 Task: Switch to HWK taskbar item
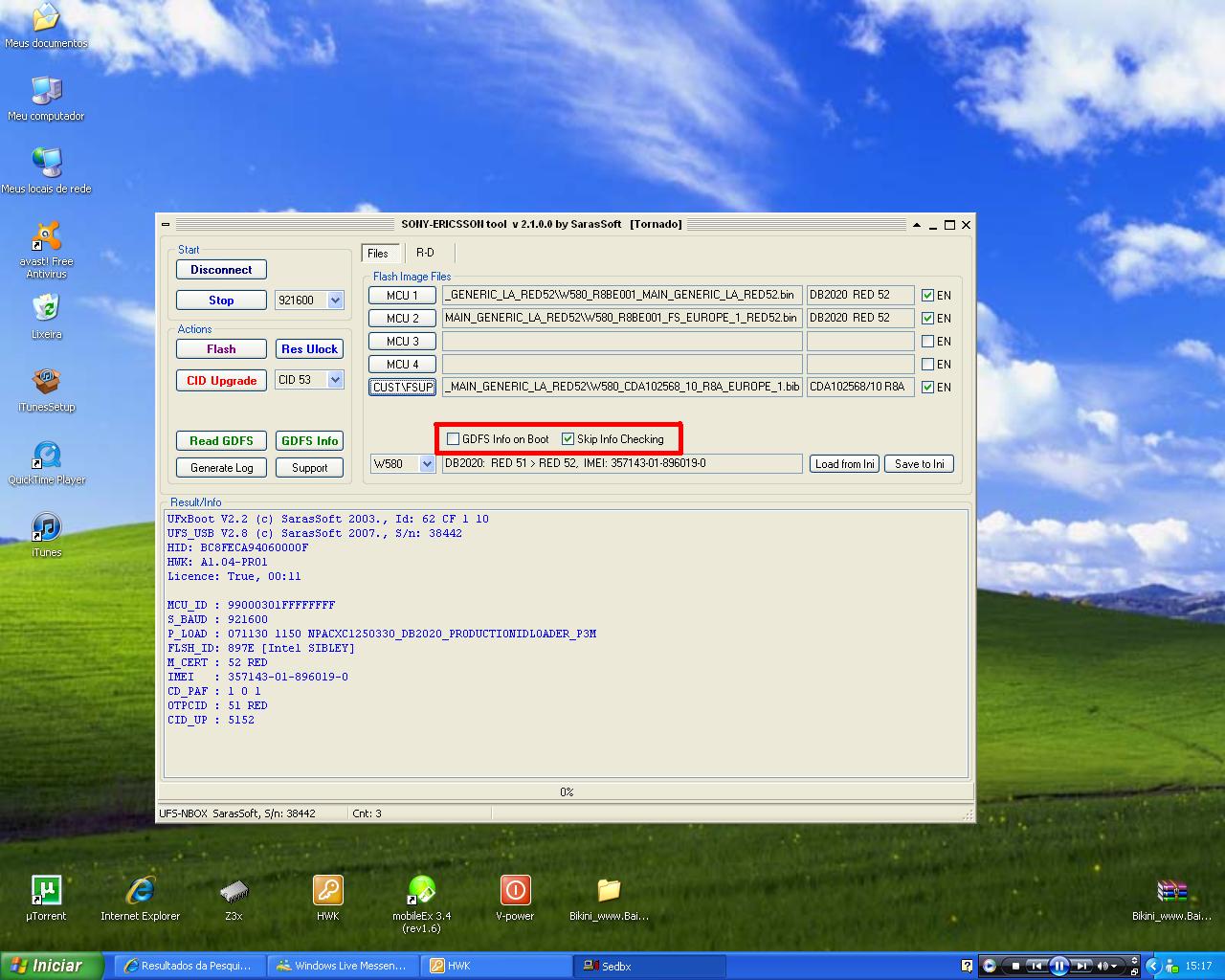point(495,967)
